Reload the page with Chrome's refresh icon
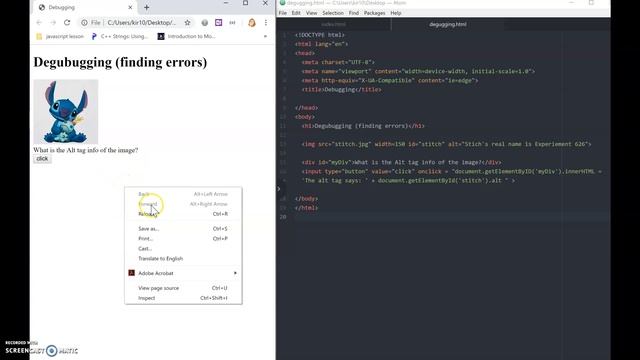640x360 pixels. pyautogui.click(x=67, y=23)
